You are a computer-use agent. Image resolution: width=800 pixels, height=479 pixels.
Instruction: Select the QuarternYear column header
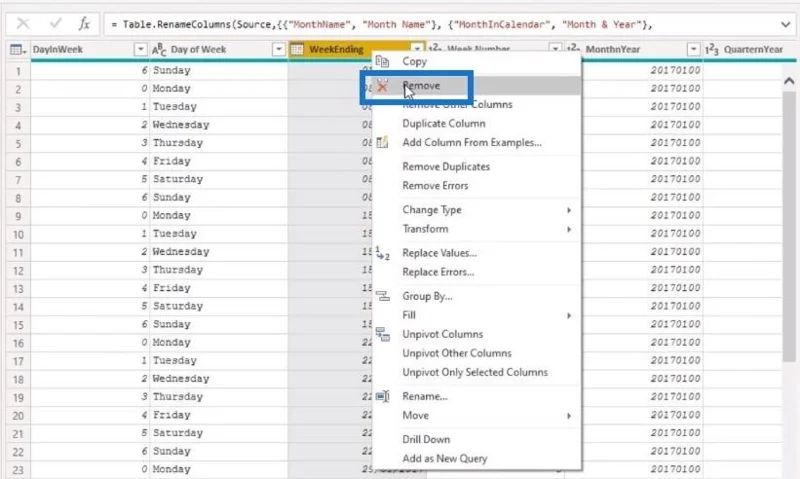753,49
